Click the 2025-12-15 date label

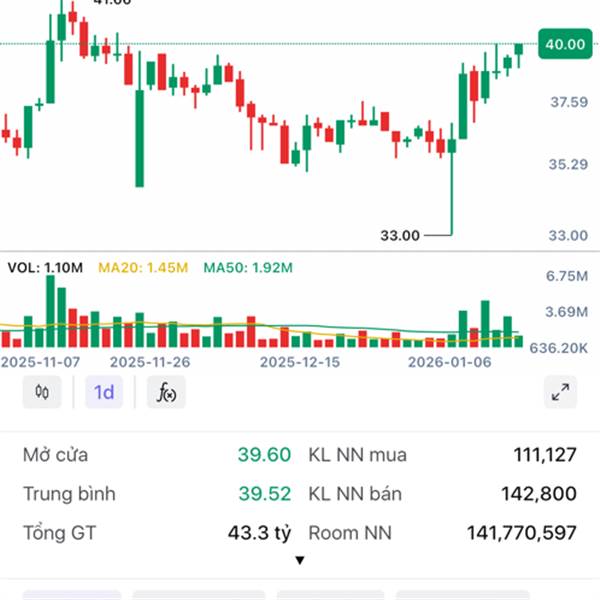click(x=300, y=362)
